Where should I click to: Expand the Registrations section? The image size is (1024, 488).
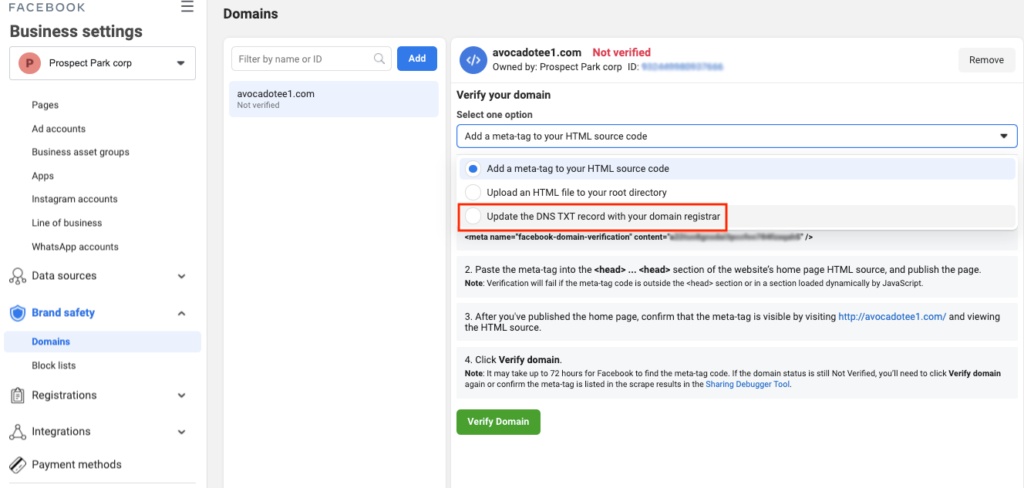[182, 396]
